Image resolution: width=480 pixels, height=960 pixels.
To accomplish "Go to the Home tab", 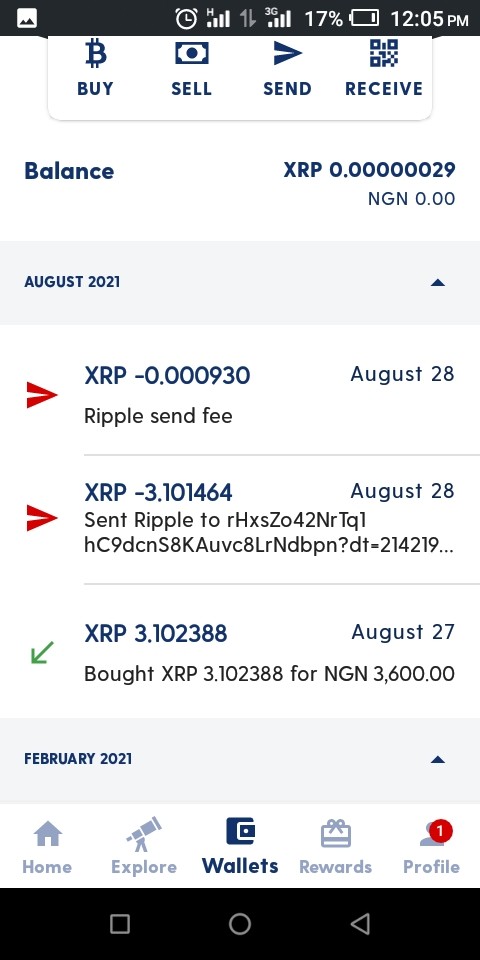I will click(47, 847).
